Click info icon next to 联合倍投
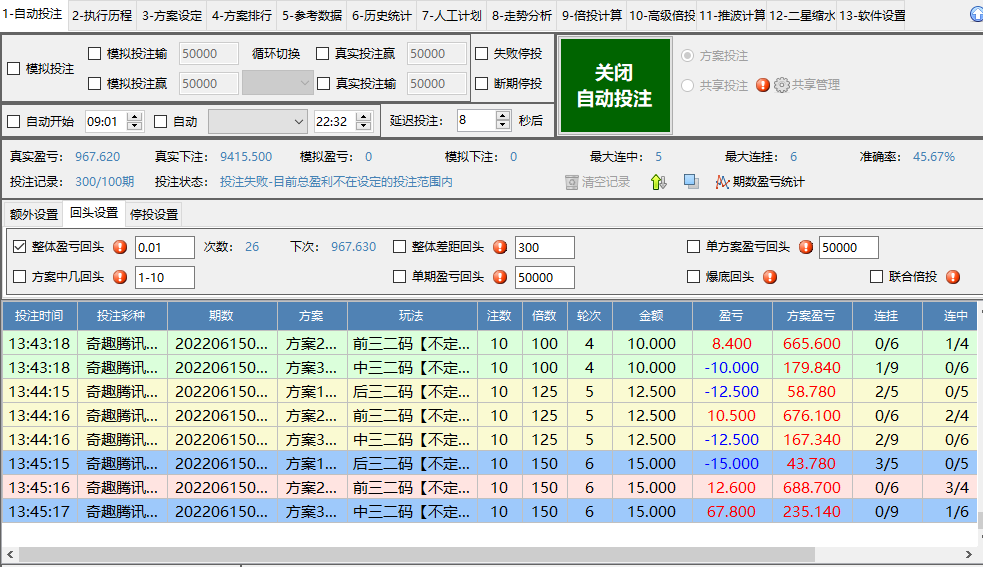 [953, 277]
